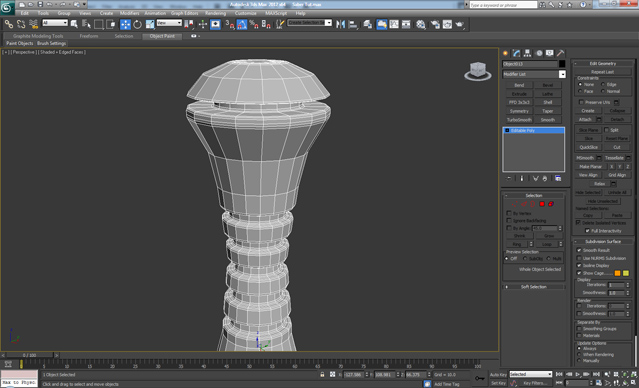Collapse the Edit Geometry rollout
The width and height of the screenshot is (639, 388).
point(603,64)
